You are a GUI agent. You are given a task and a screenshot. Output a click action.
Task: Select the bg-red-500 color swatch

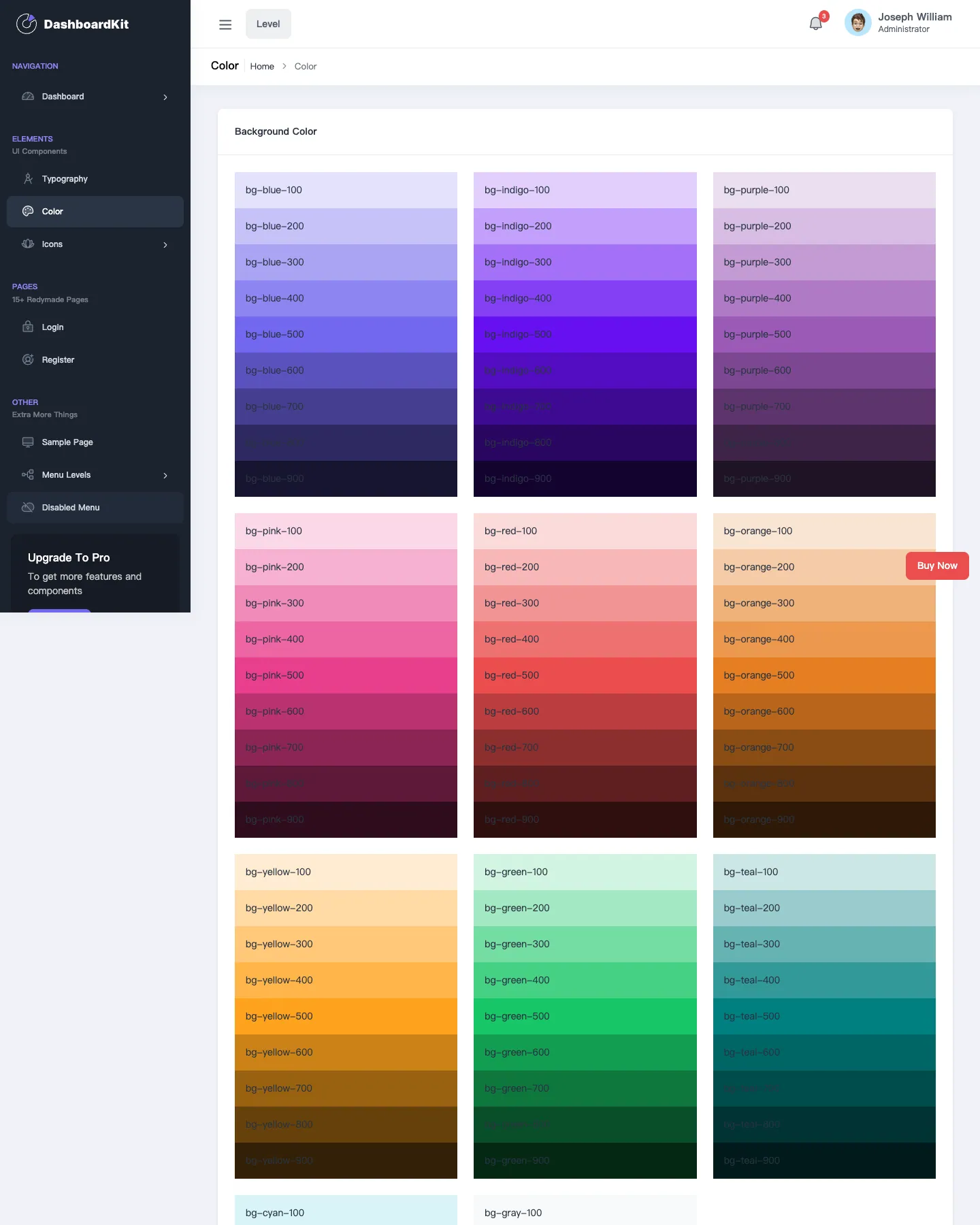(585, 675)
